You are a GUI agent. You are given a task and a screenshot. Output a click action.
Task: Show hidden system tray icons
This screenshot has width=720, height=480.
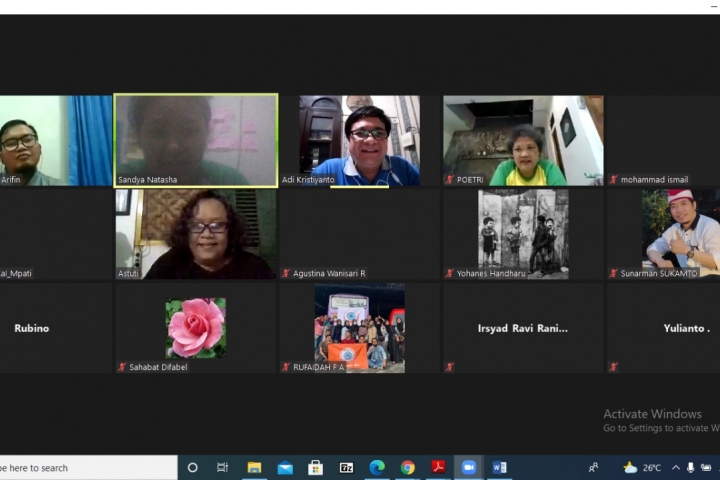tap(676, 468)
